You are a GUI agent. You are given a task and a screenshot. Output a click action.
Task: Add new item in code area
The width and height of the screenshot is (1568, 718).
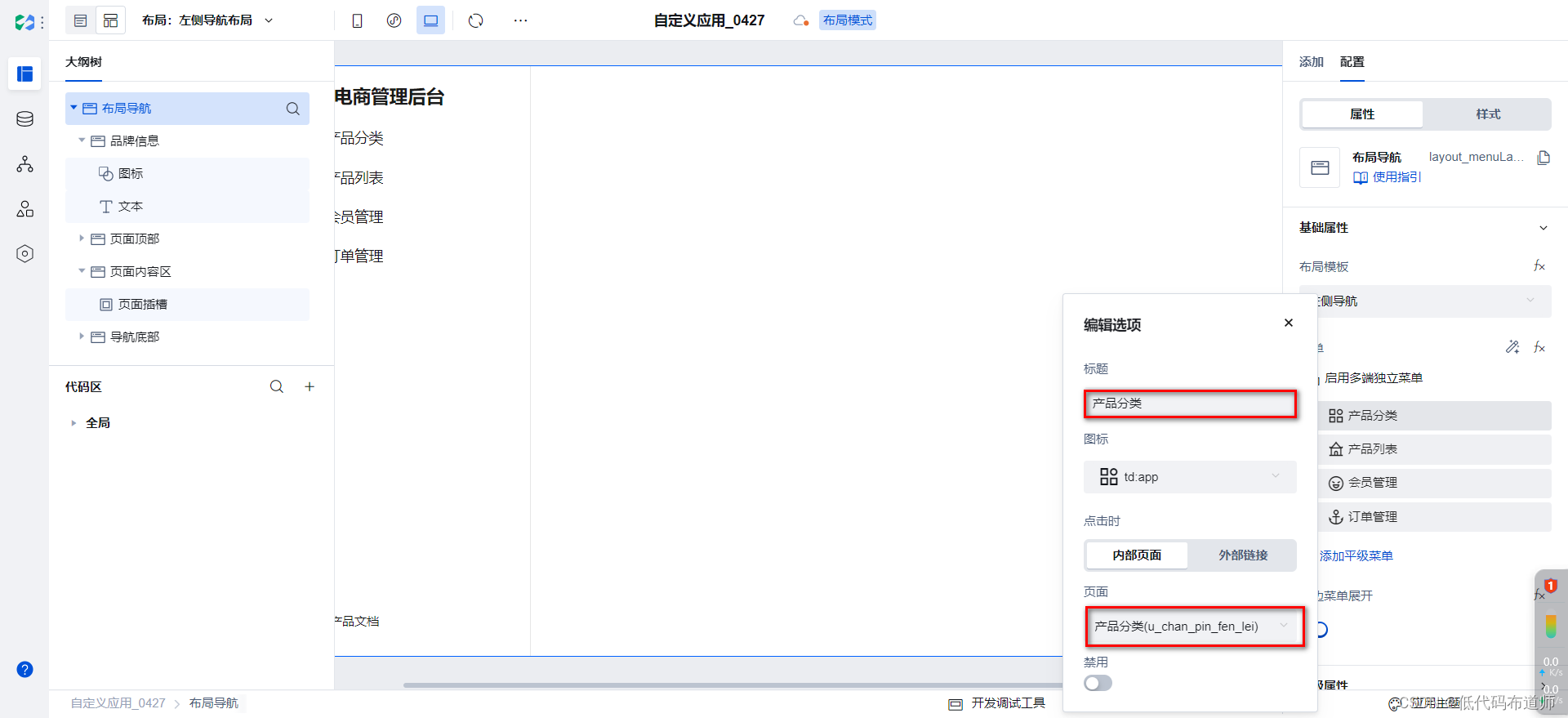click(x=310, y=386)
